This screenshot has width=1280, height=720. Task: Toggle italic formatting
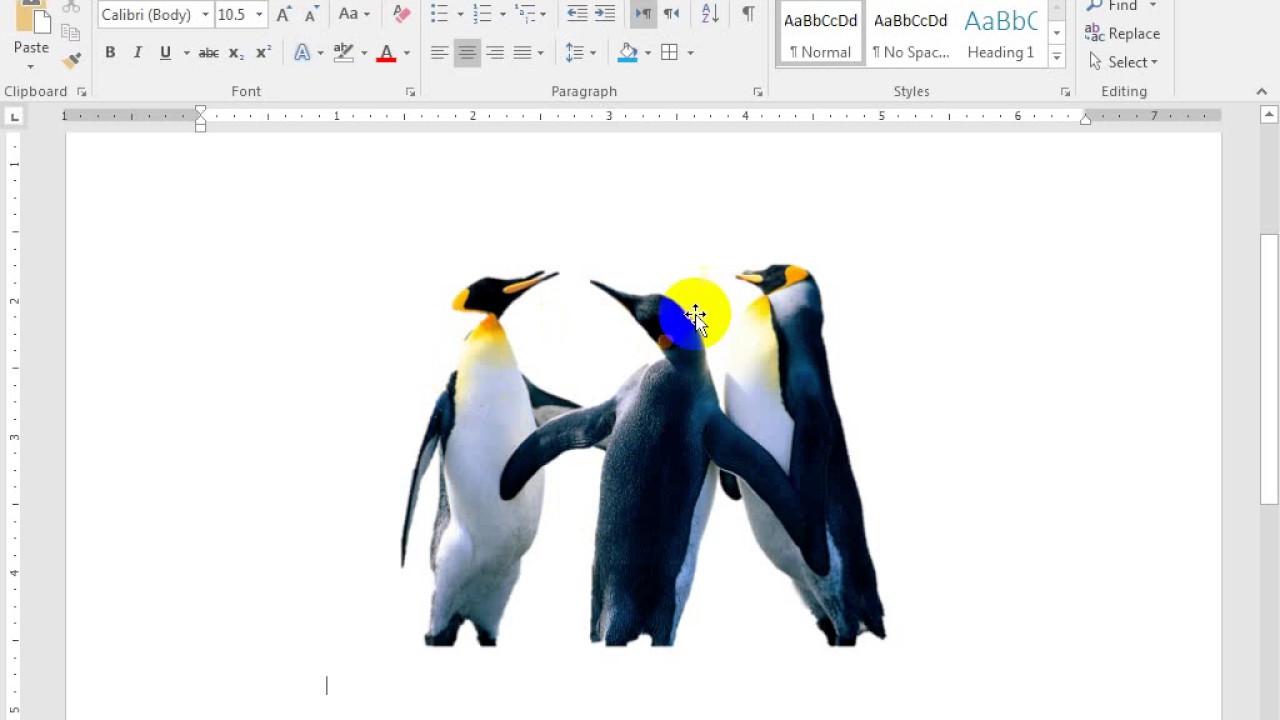click(x=137, y=53)
